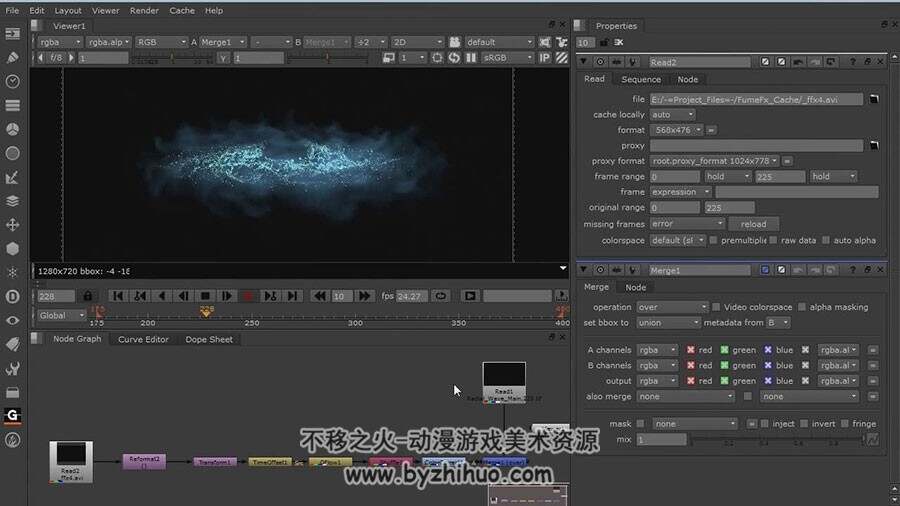Open the Merge panel's Node tab
Viewport: 900px width, 506px height.
(x=635, y=287)
